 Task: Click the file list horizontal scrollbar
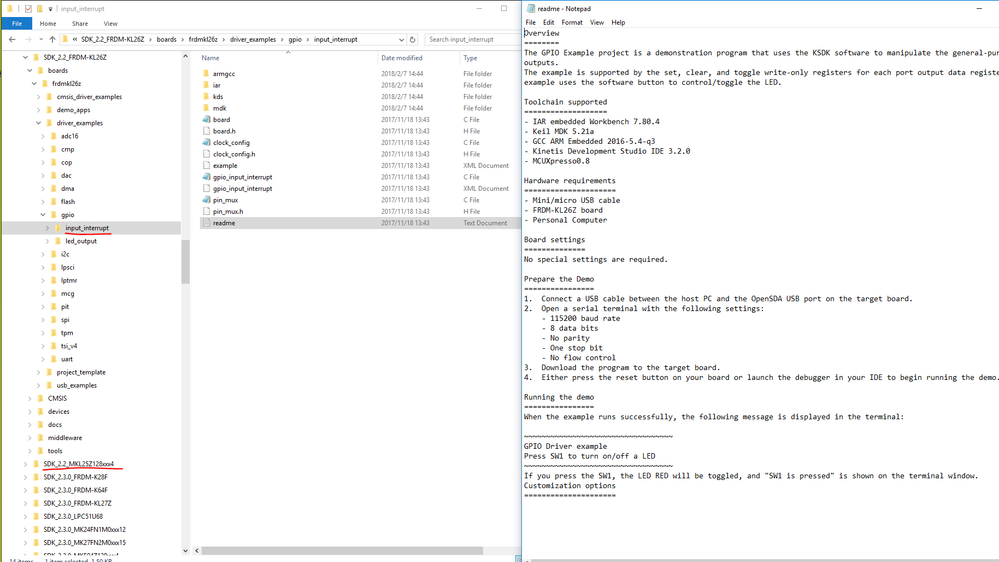(342, 551)
